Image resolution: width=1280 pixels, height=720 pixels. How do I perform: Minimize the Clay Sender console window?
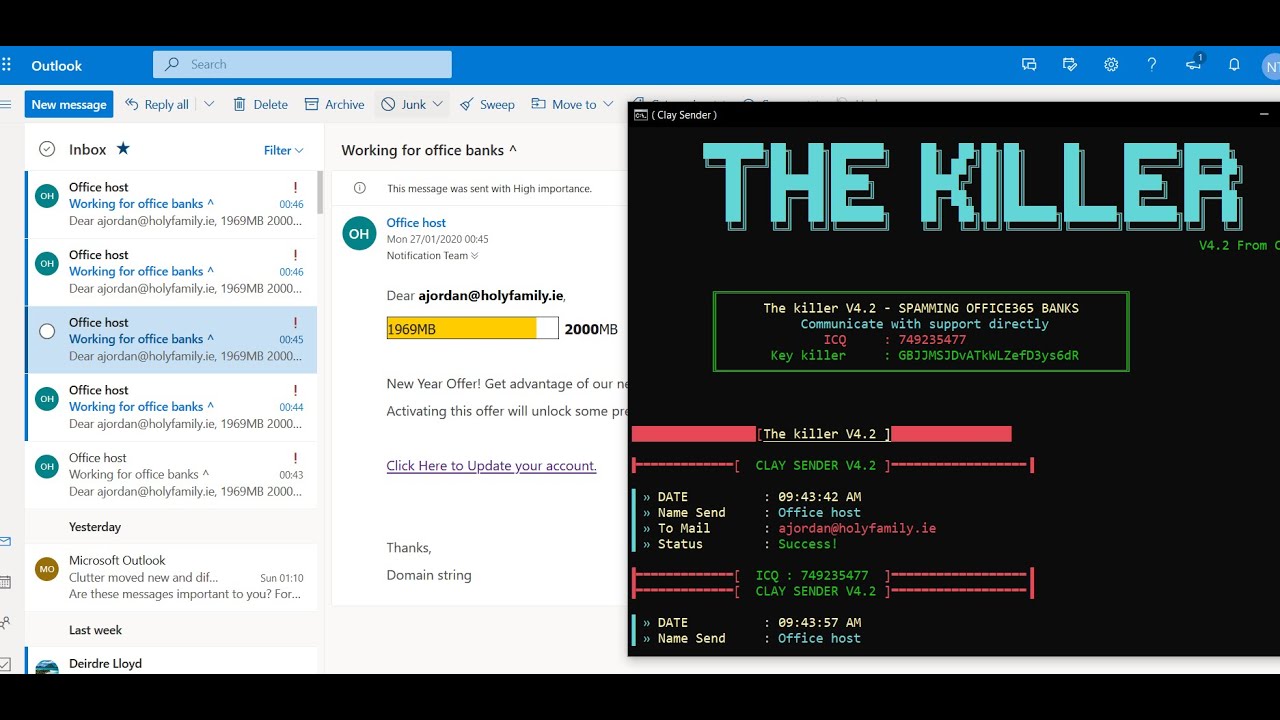[1264, 115]
